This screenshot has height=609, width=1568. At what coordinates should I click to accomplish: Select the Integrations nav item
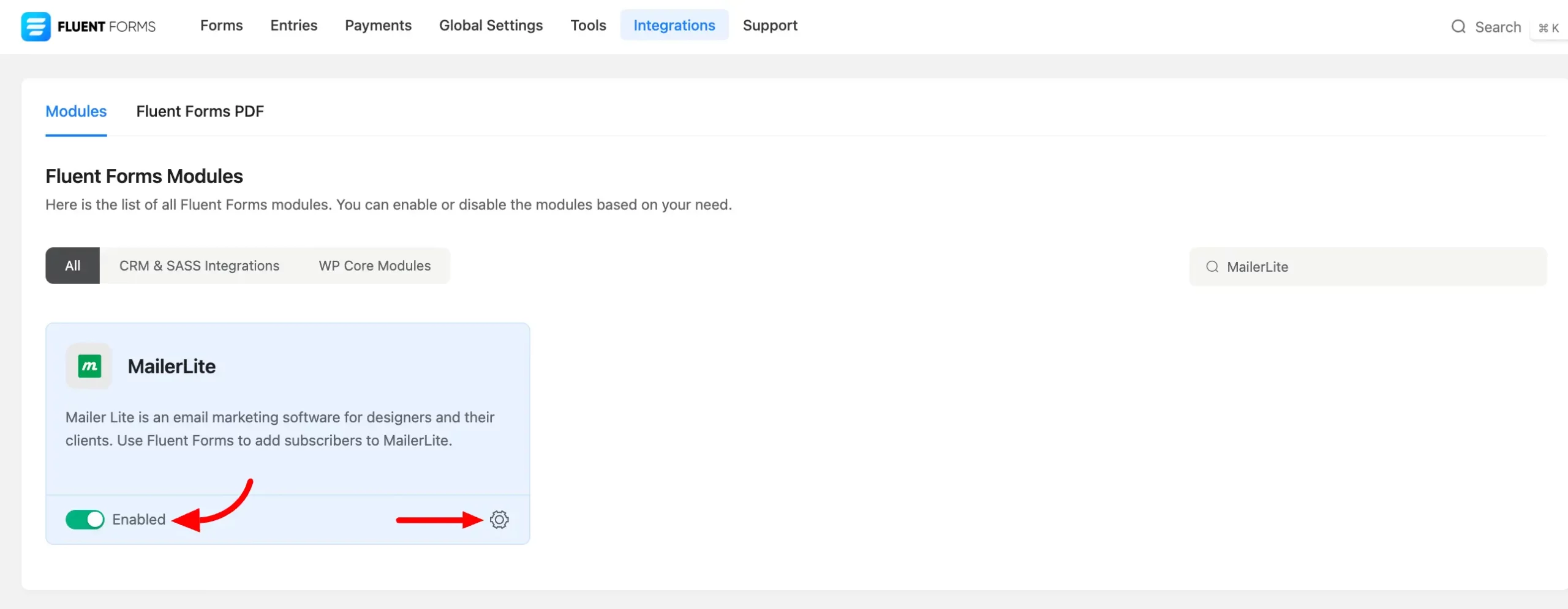coord(674,26)
